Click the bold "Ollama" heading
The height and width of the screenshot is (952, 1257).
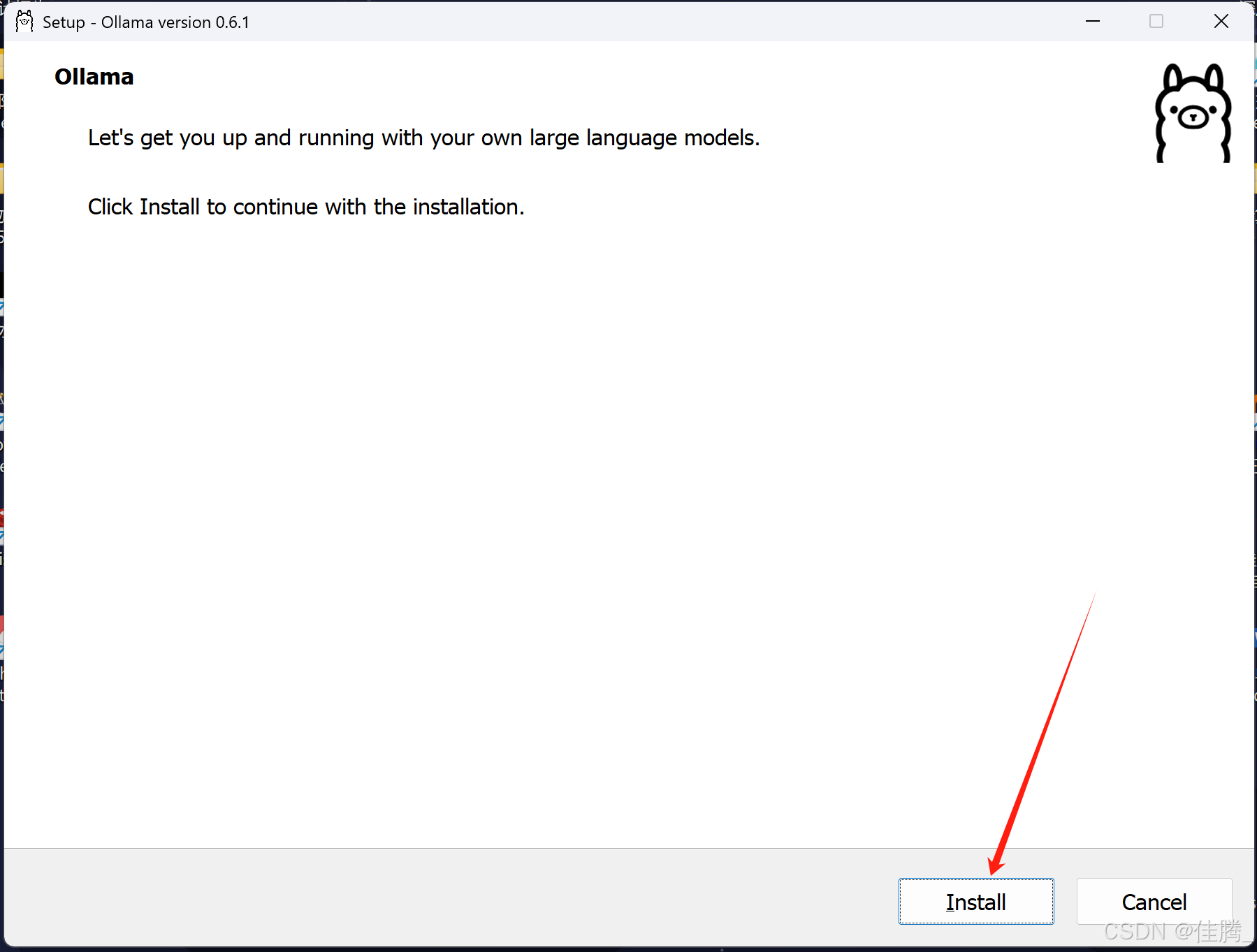point(94,77)
